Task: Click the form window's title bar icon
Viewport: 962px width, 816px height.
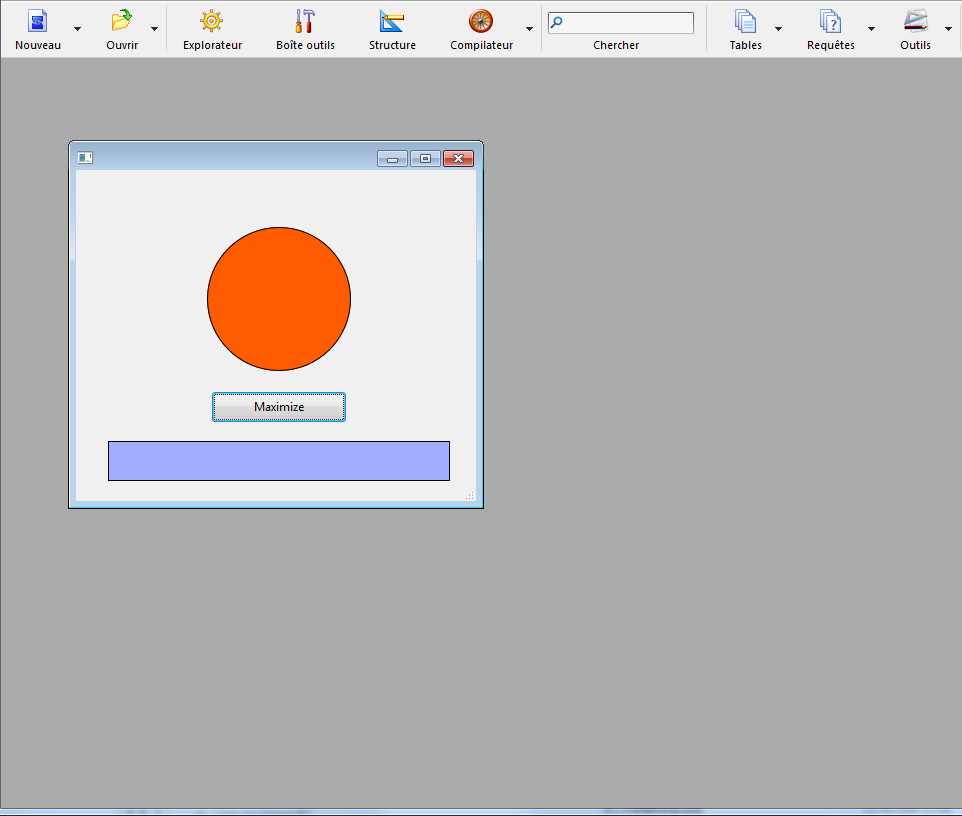Action: point(85,158)
